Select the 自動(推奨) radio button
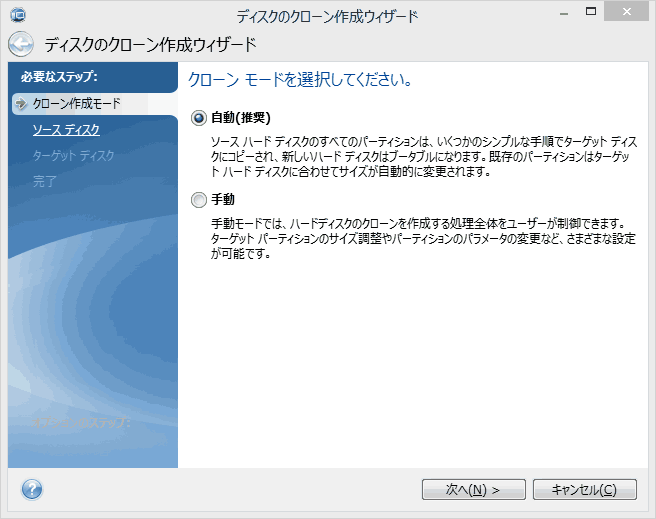The height and width of the screenshot is (519, 656). 199,118
